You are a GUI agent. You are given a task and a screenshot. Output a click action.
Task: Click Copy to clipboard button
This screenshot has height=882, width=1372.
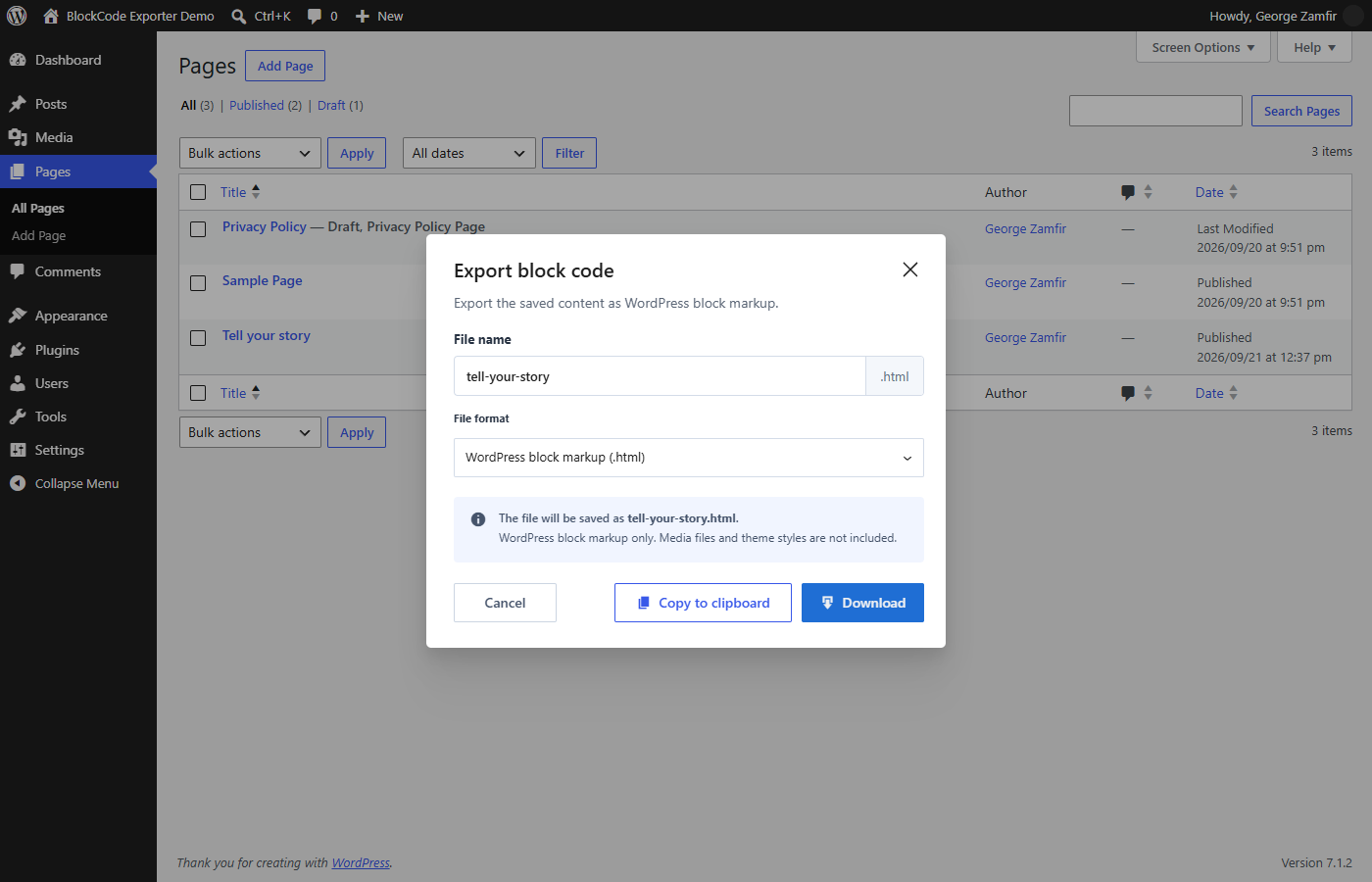pos(703,603)
